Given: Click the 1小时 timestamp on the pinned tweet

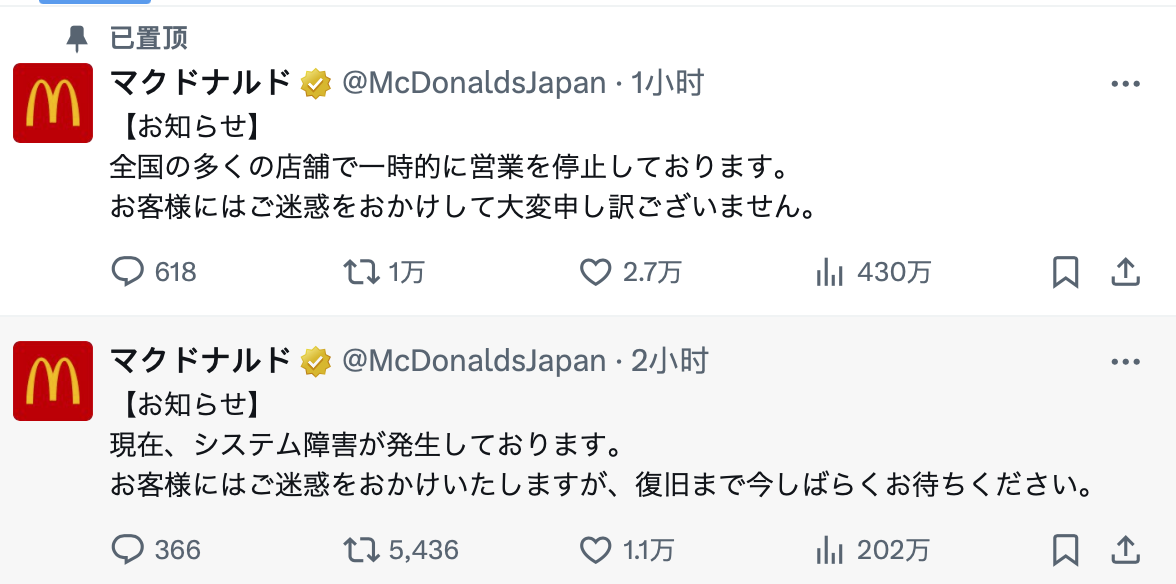Looking at the screenshot, I should point(667,83).
